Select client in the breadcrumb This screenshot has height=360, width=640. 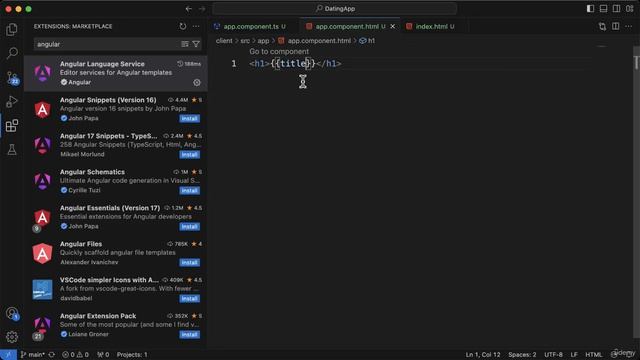click(x=224, y=41)
